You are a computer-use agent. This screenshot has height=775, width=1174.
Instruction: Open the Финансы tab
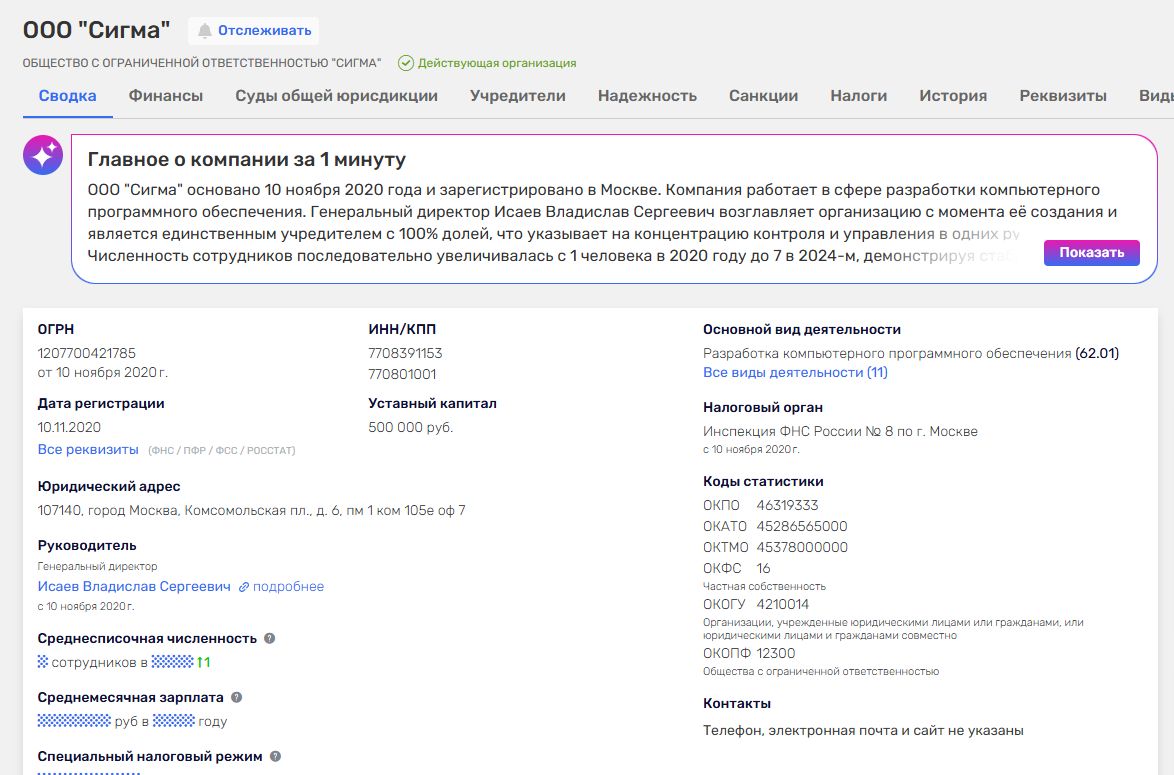(166, 96)
